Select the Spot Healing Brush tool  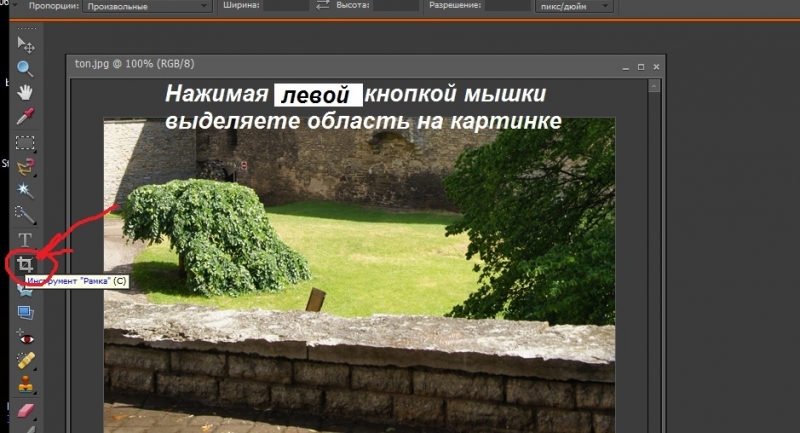[x=26, y=361]
